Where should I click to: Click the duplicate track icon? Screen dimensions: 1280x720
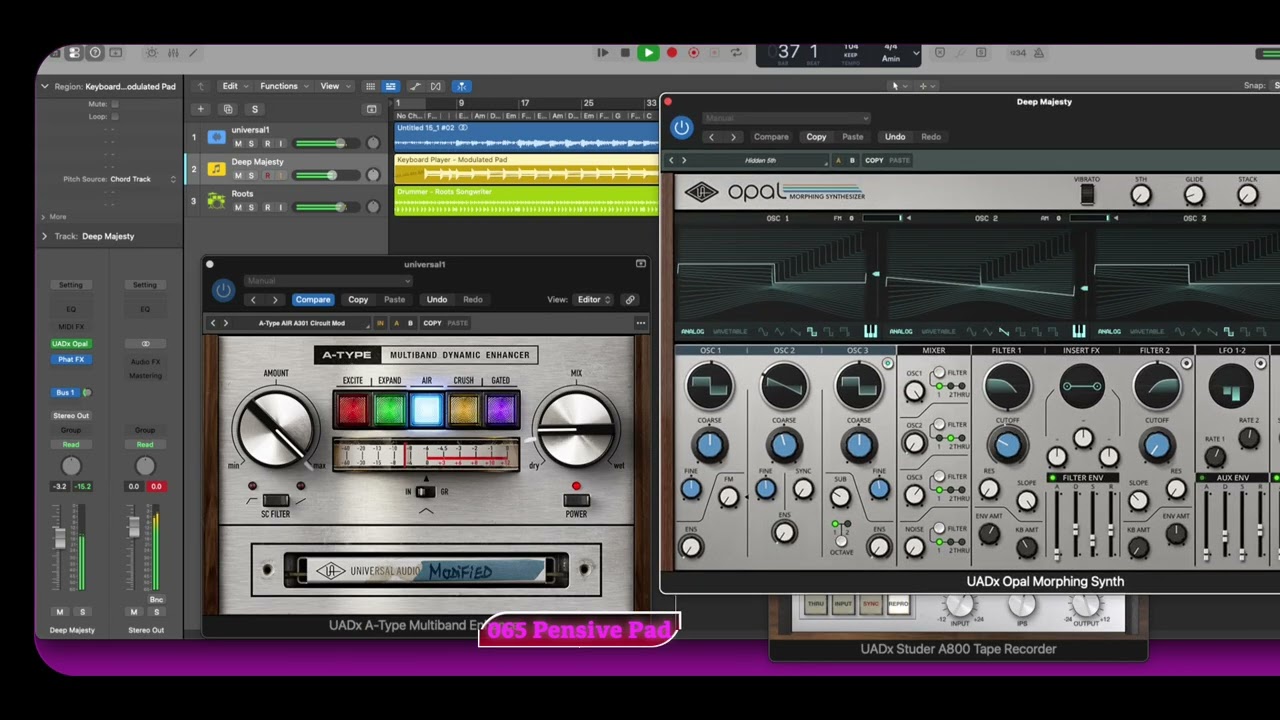(228, 109)
